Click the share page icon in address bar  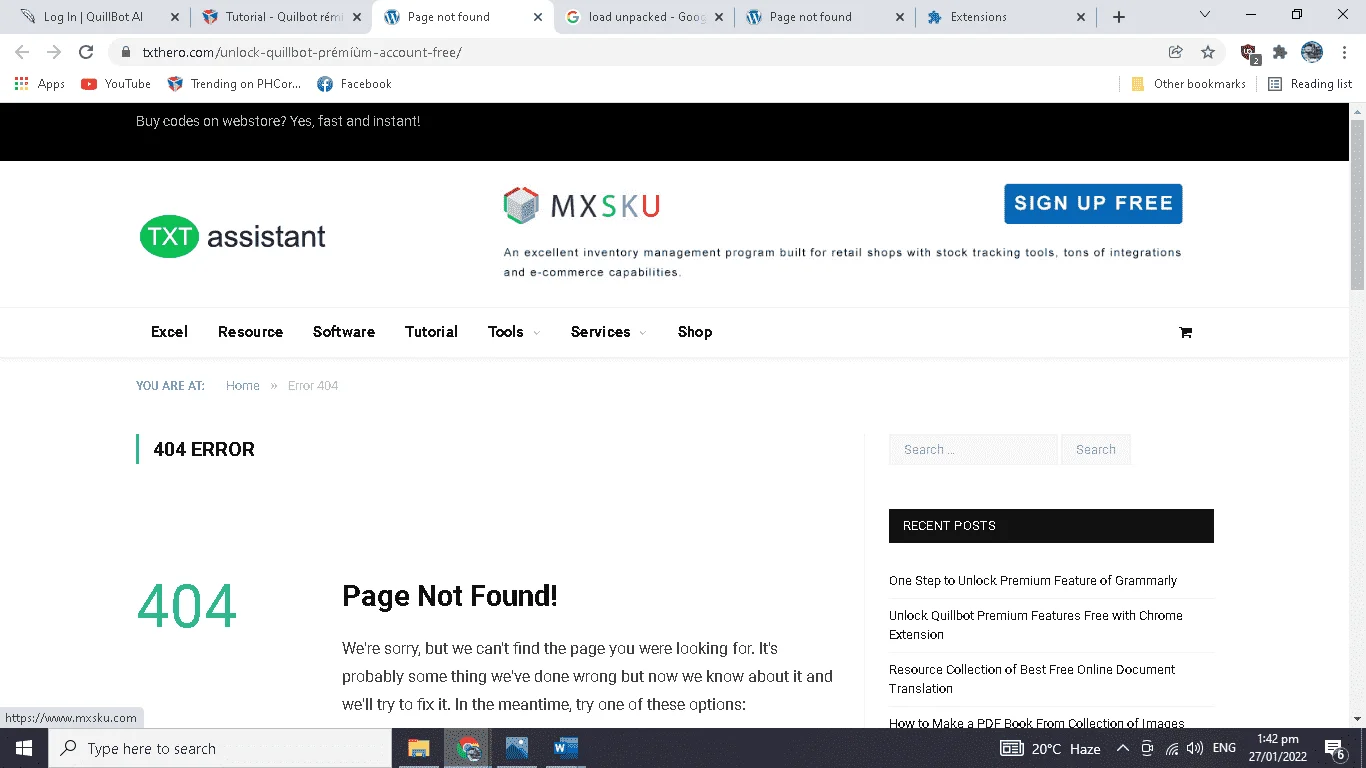(1176, 52)
